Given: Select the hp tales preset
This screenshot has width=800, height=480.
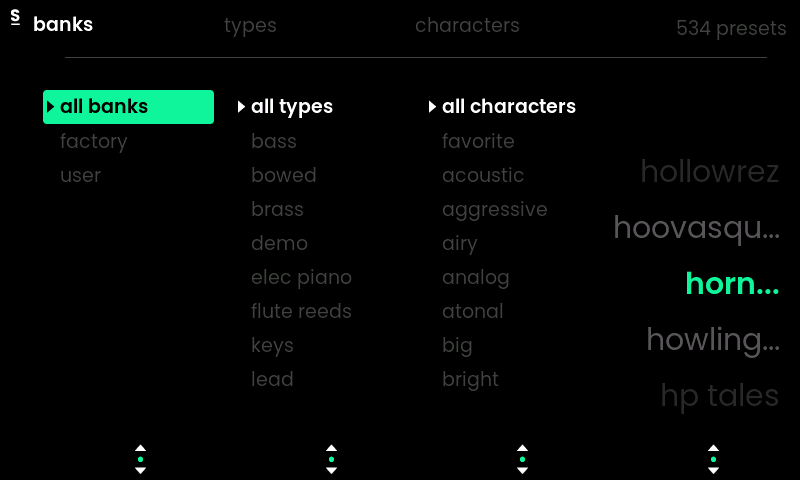Looking at the screenshot, I should pos(719,395).
